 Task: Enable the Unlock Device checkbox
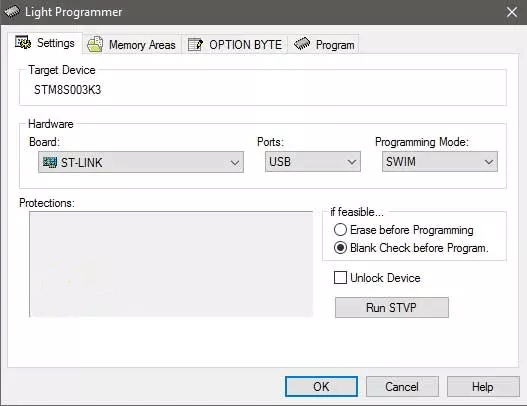pos(340,278)
